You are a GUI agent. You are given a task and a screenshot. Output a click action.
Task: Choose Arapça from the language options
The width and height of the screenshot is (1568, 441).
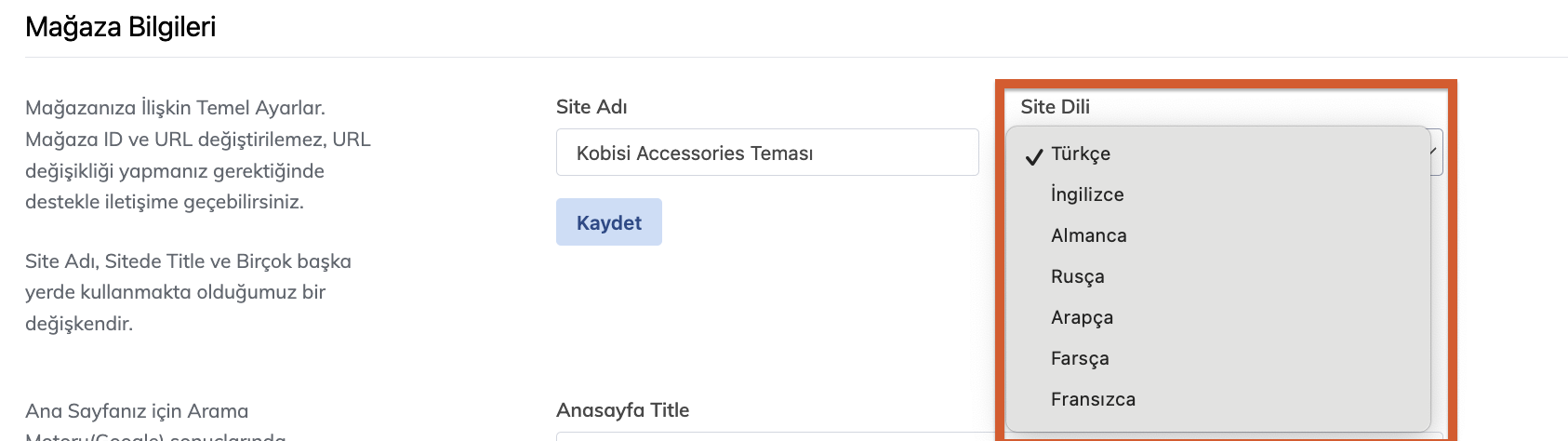pos(1082,318)
